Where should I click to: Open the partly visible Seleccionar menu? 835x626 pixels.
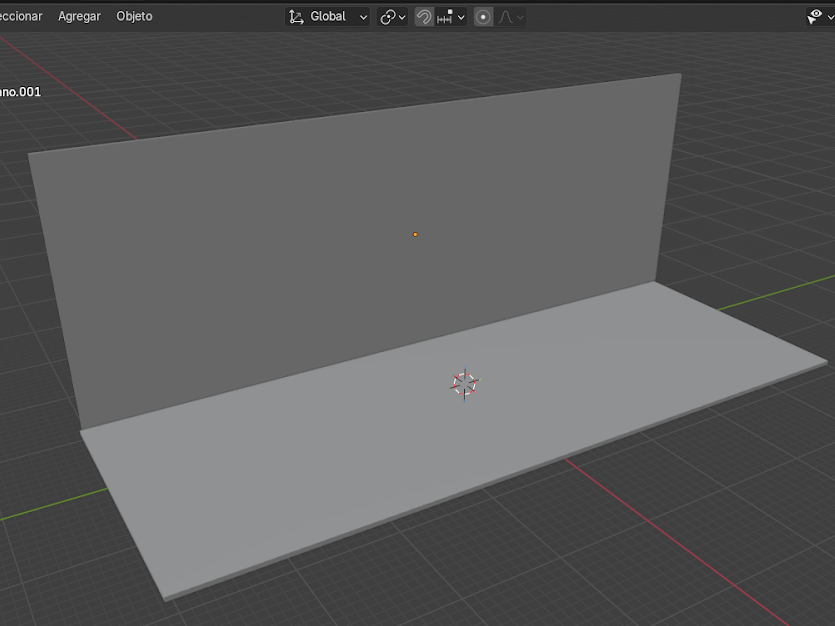(20, 17)
